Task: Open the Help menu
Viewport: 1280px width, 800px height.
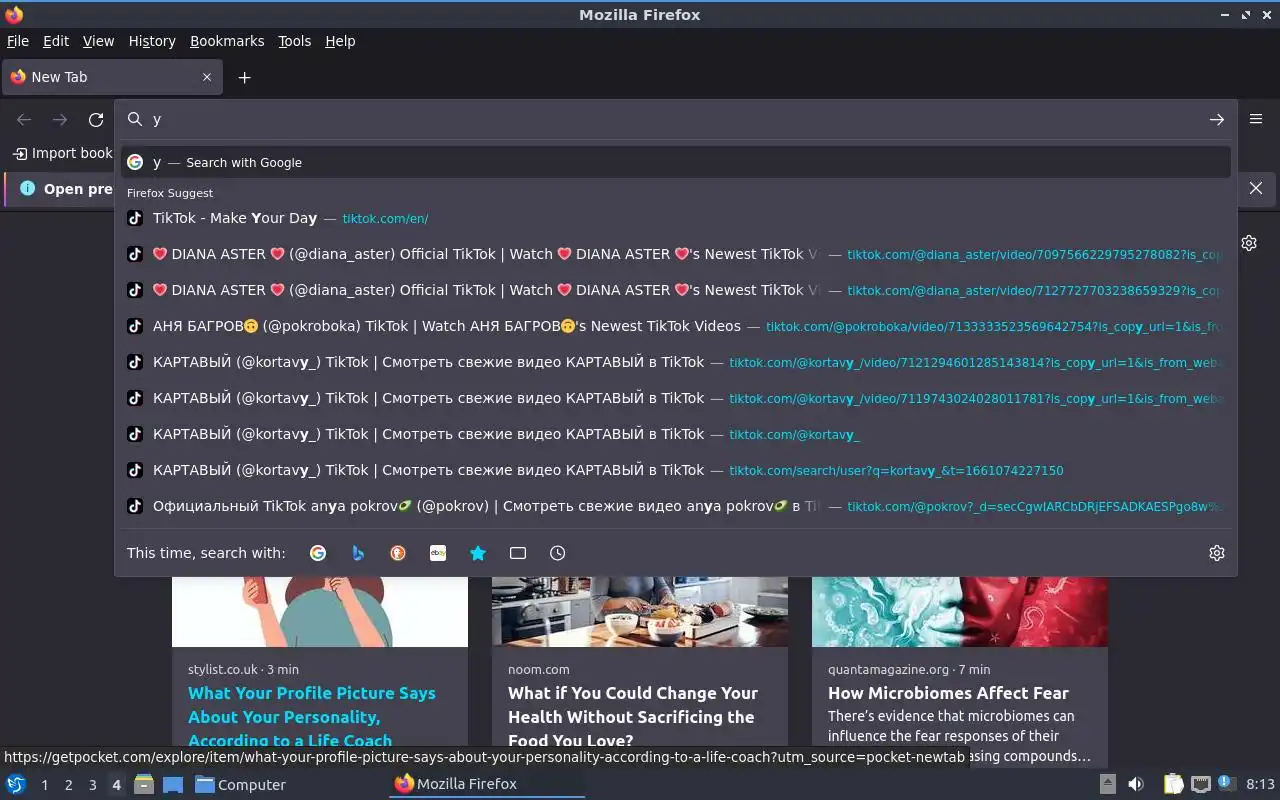Action: pyautogui.click(x=340, y=41)
